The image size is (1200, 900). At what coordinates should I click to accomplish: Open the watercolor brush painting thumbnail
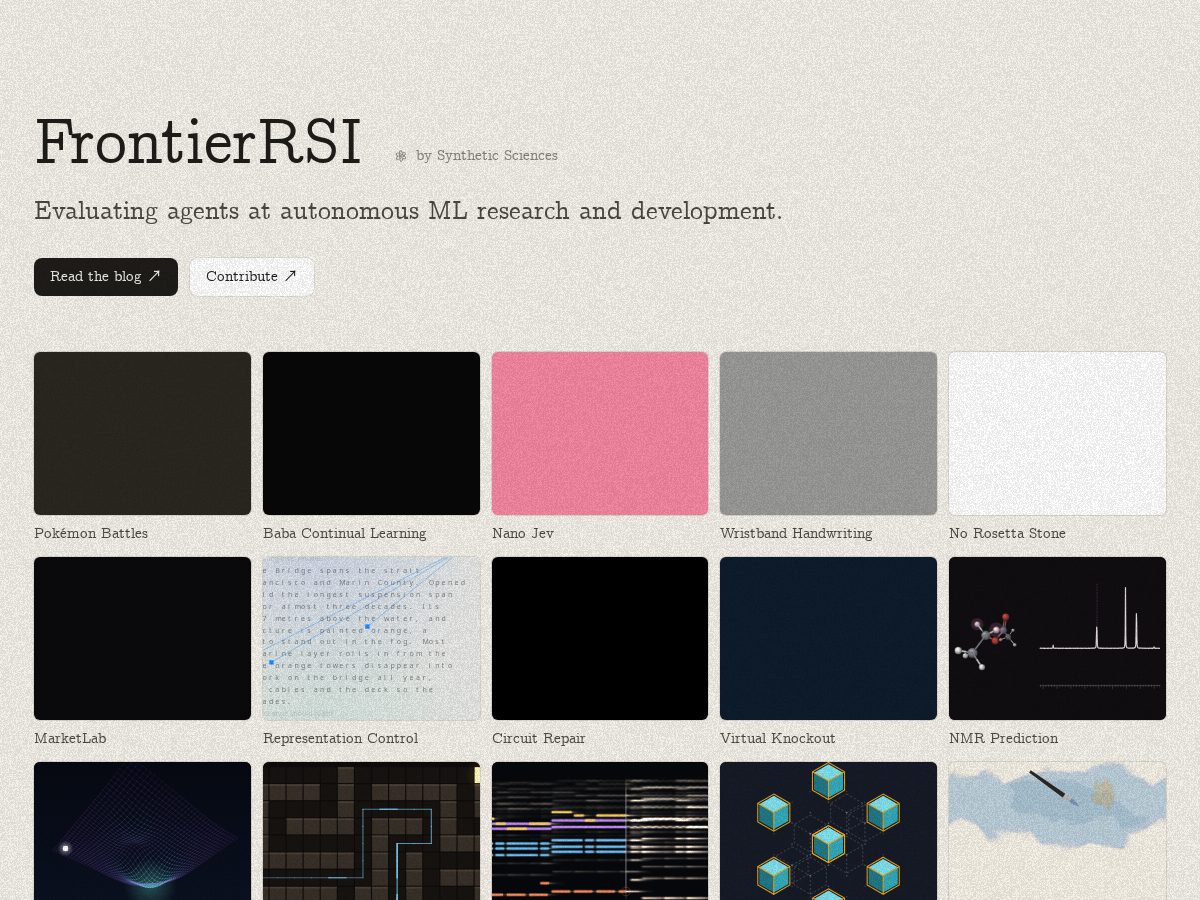[1057, 831]
